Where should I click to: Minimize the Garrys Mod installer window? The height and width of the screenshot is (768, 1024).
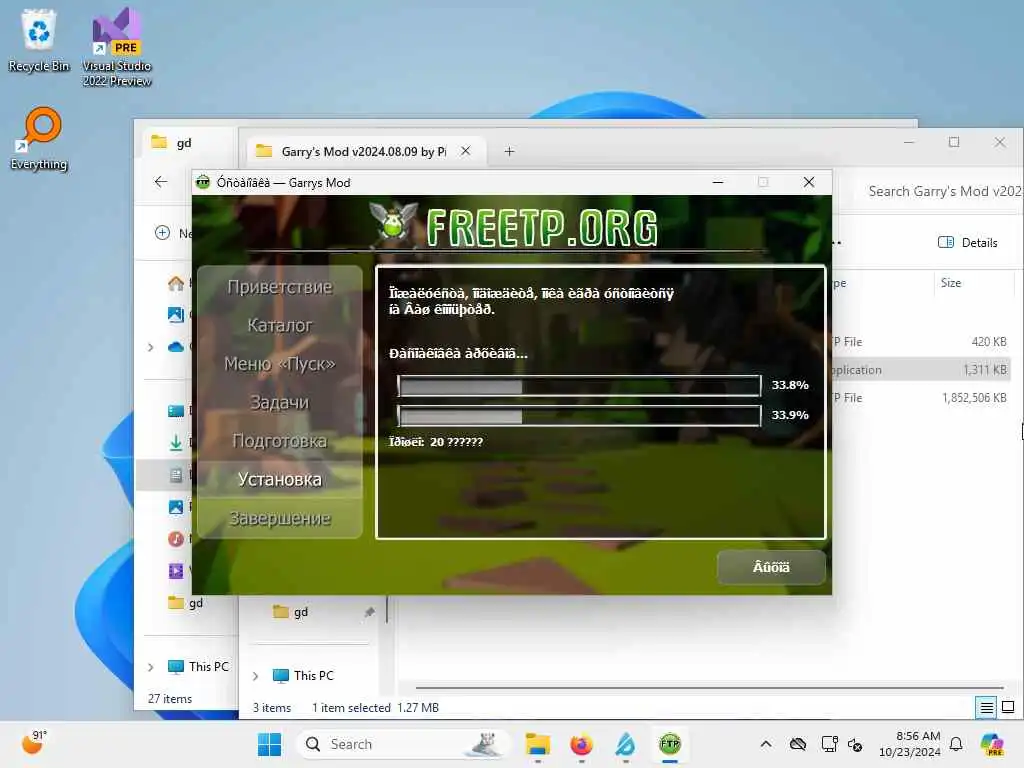[x=718, y=182]
